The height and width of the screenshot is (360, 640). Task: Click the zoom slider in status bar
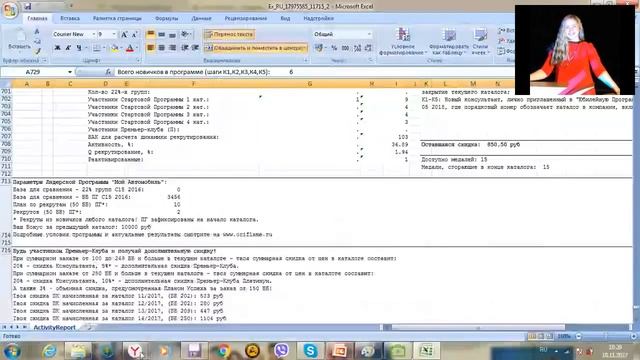point(606,336)
